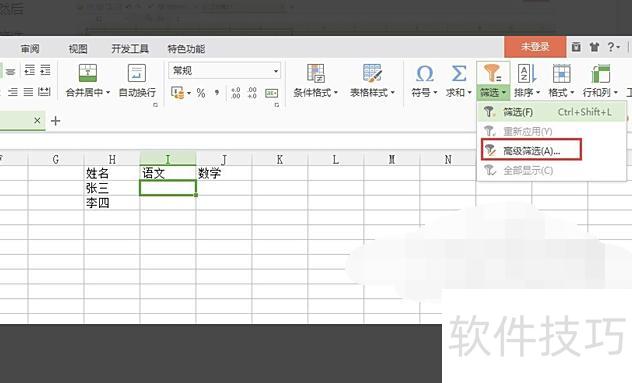
Task: Select the cell containing 姓名
Action: tap(112, 173)
